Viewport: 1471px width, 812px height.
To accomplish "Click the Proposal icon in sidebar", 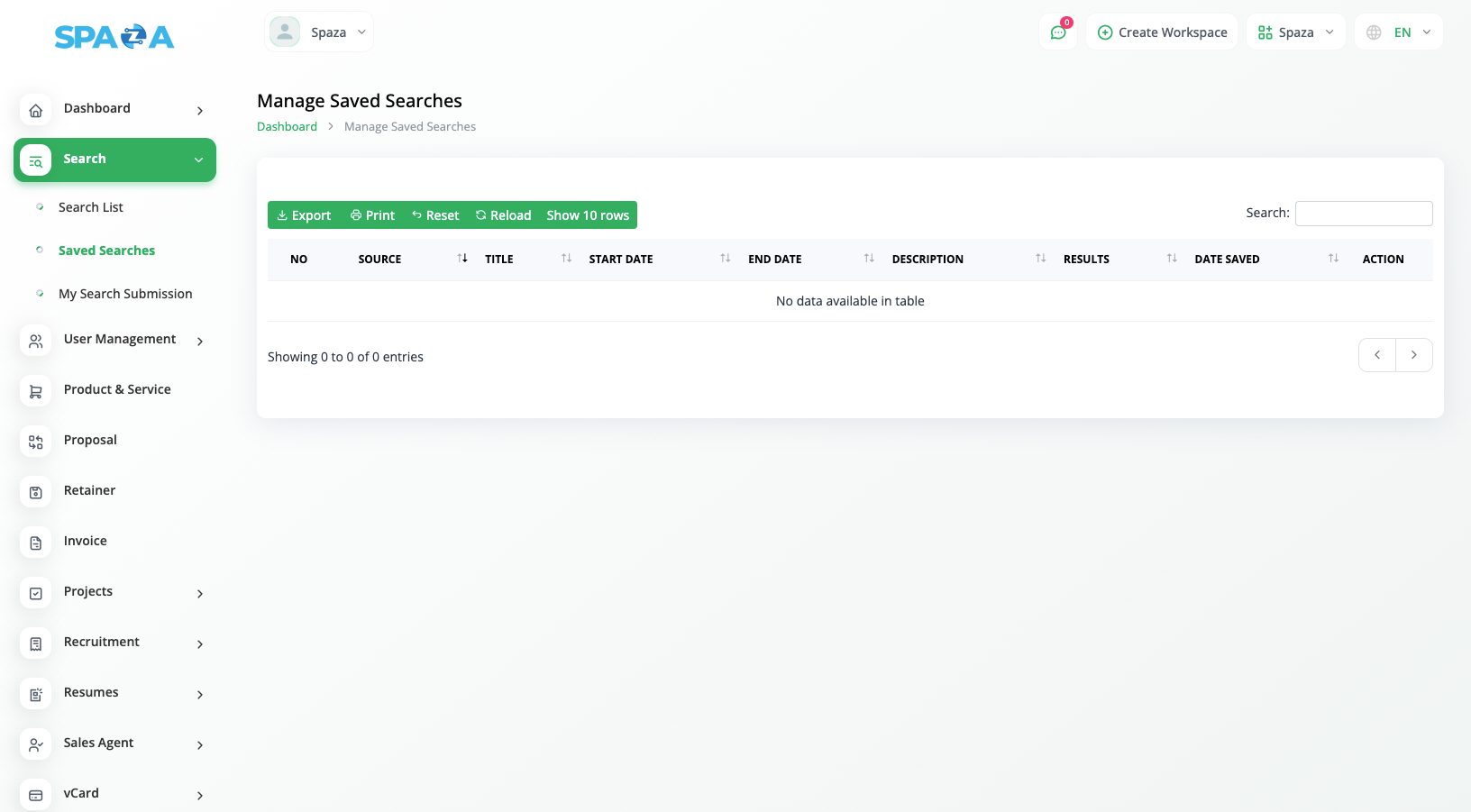I will pyautogui.click(x=36, y=442).
